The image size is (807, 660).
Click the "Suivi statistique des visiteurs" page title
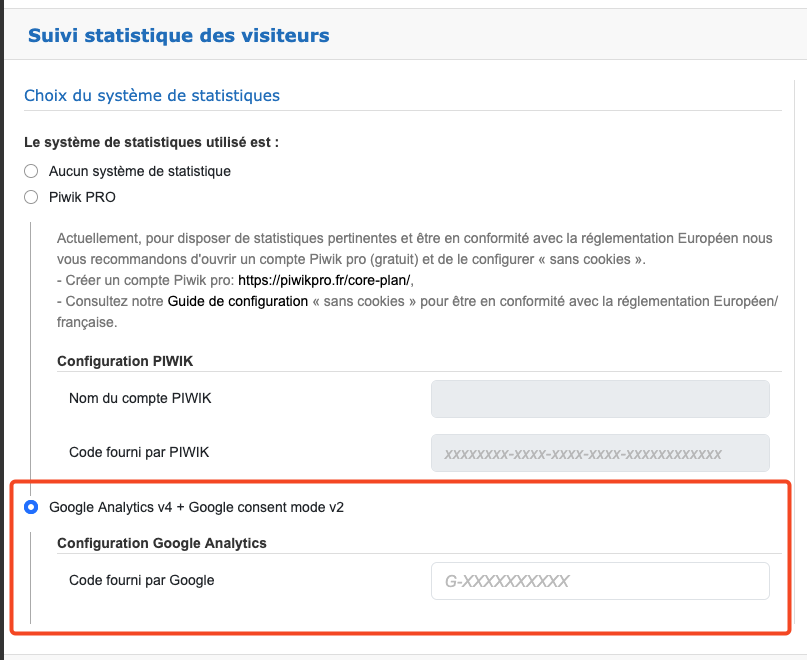pos(178,36)
